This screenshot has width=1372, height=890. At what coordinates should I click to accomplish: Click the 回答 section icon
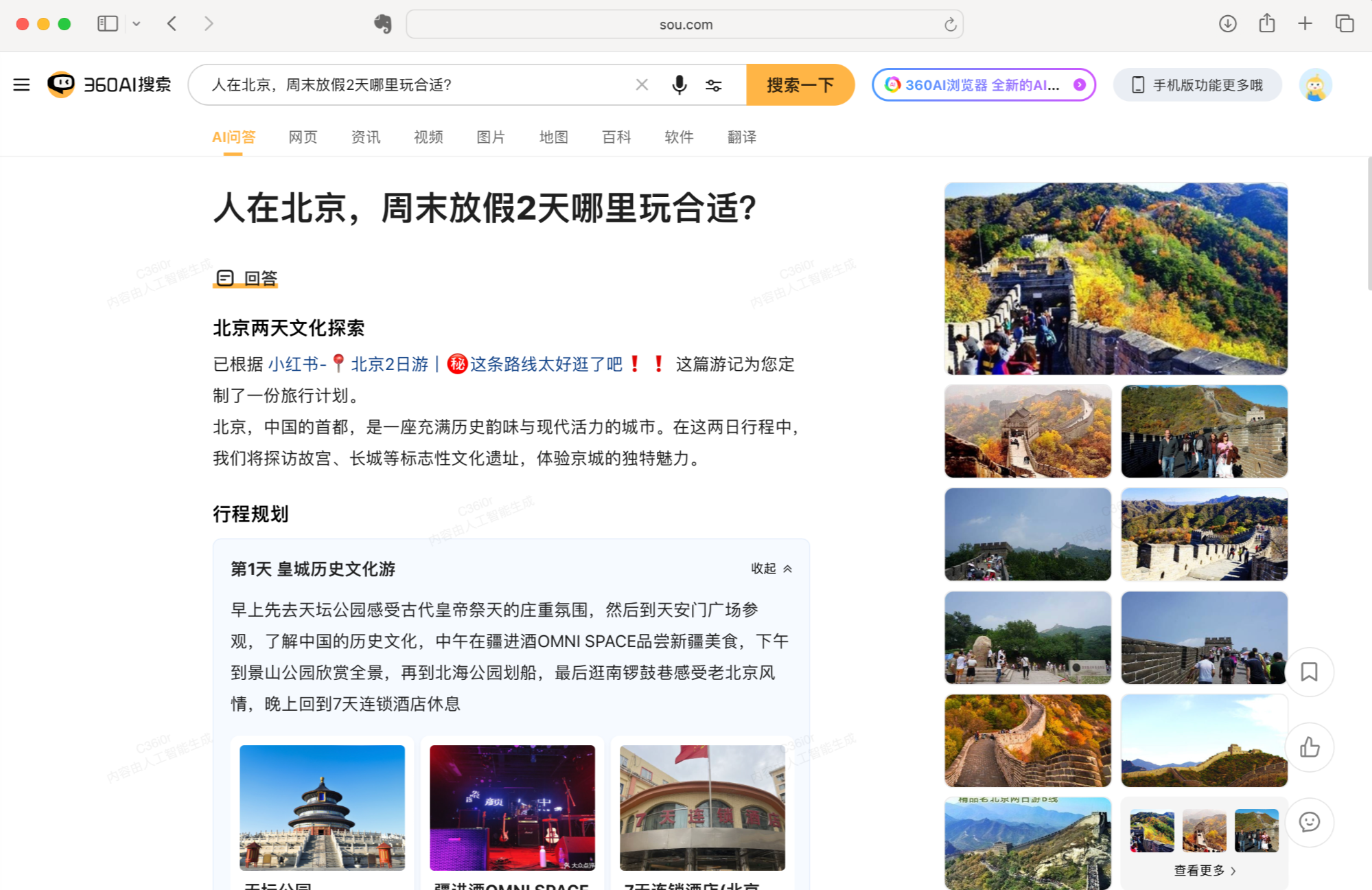click(x=225, y=277)
